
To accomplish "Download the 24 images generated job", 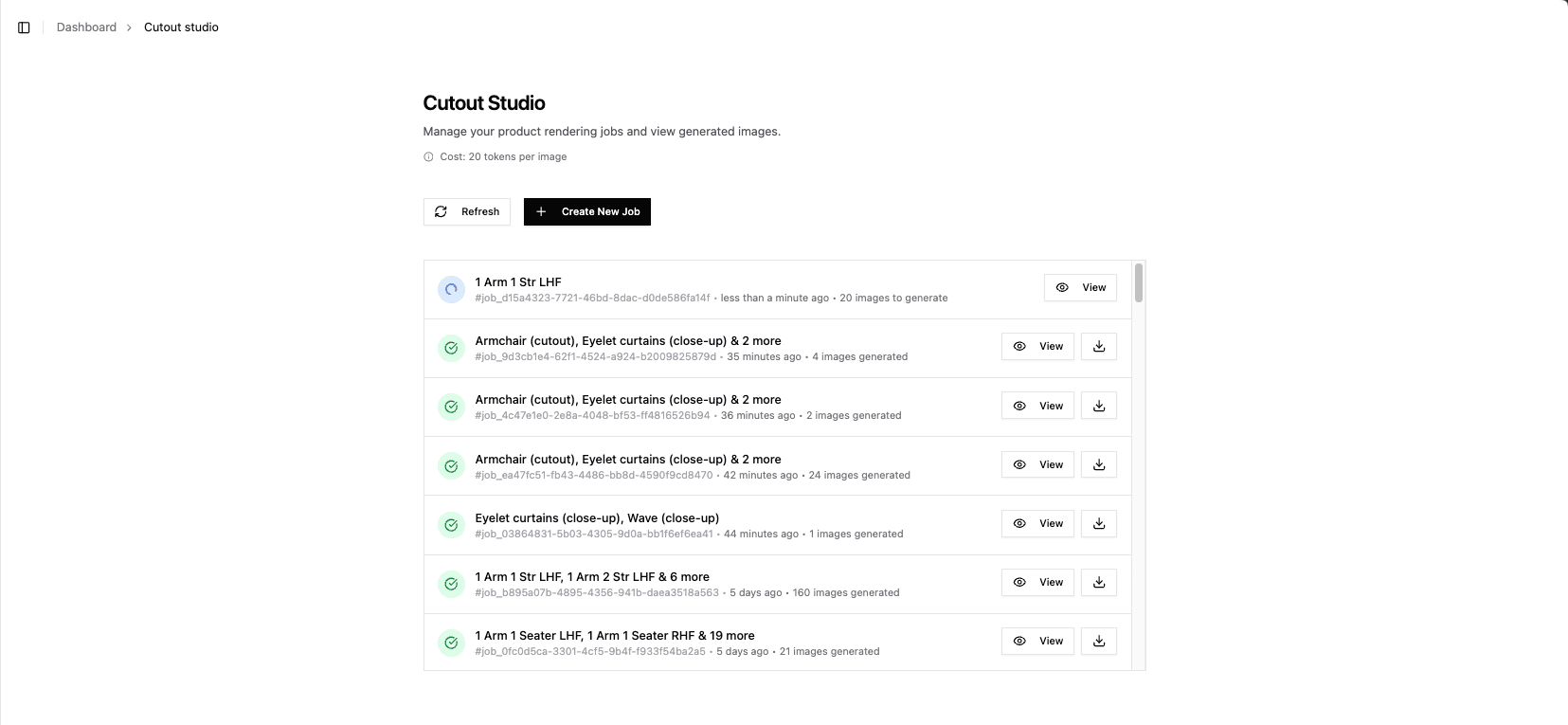I will pyautogui.click(x=1099, y=464).
